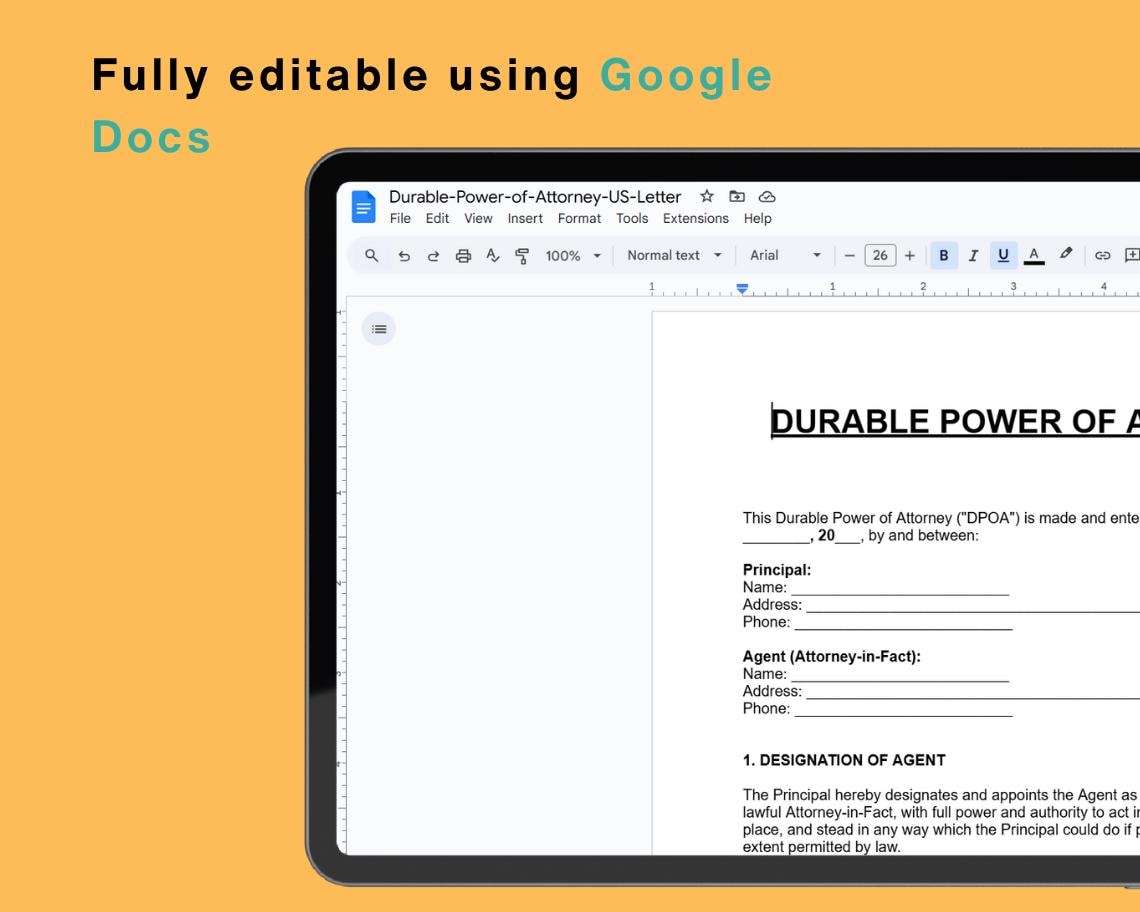Open the search menus magnifier

pyautogui.click(x=372, y=255)
